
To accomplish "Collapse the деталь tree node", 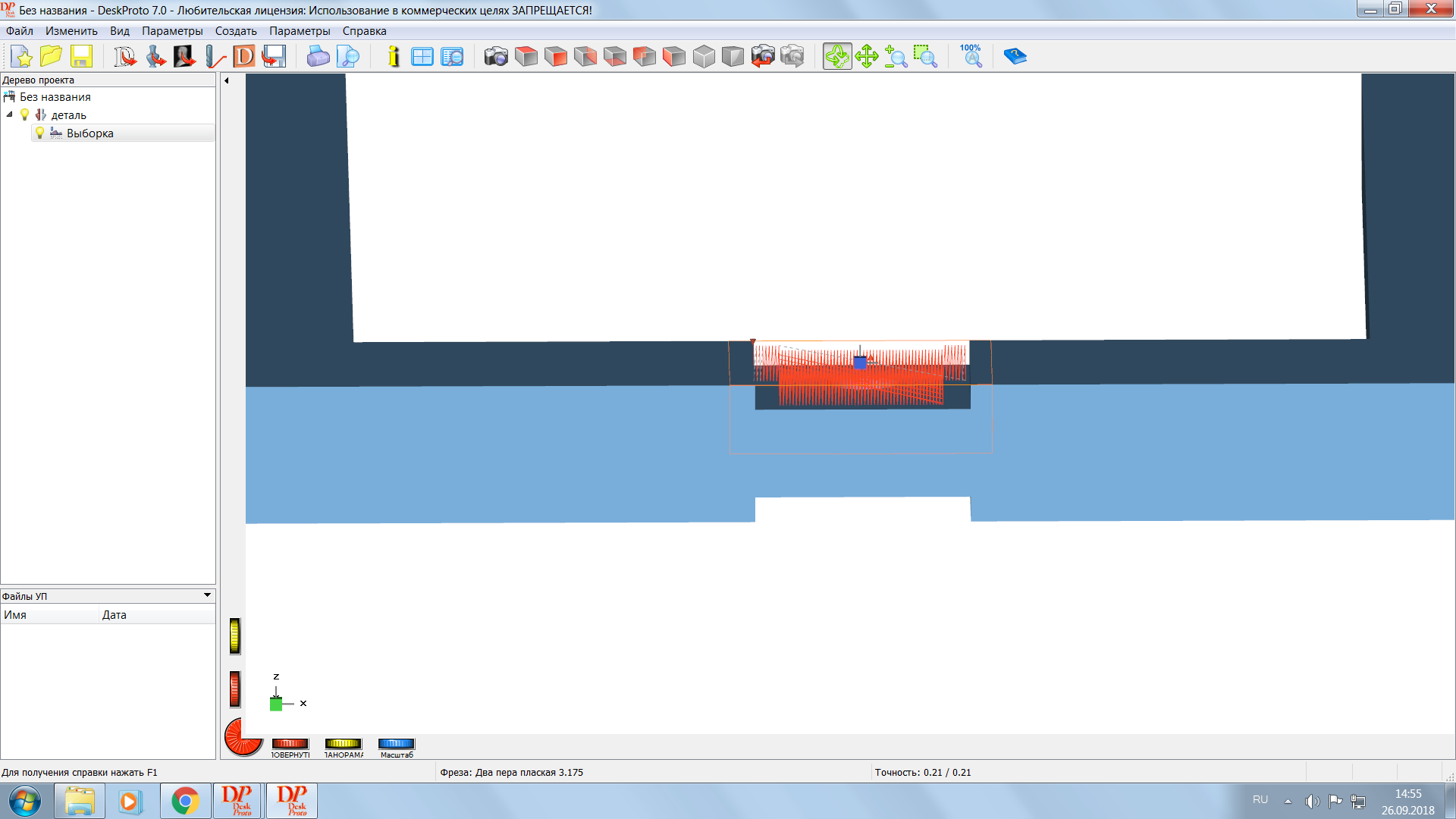I will click(x=10, y=115).
